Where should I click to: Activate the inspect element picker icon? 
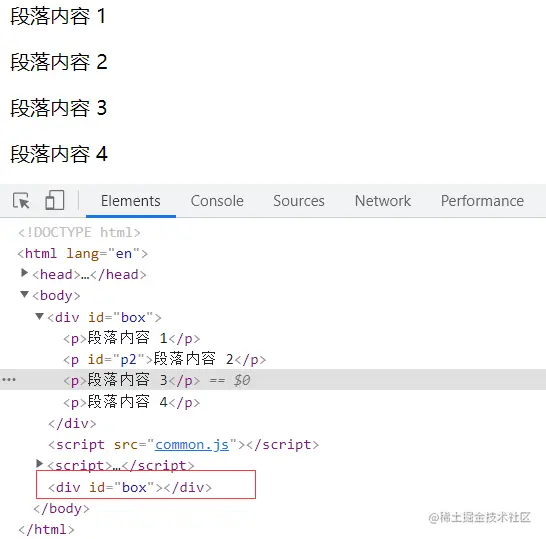[x=21, y=201]
